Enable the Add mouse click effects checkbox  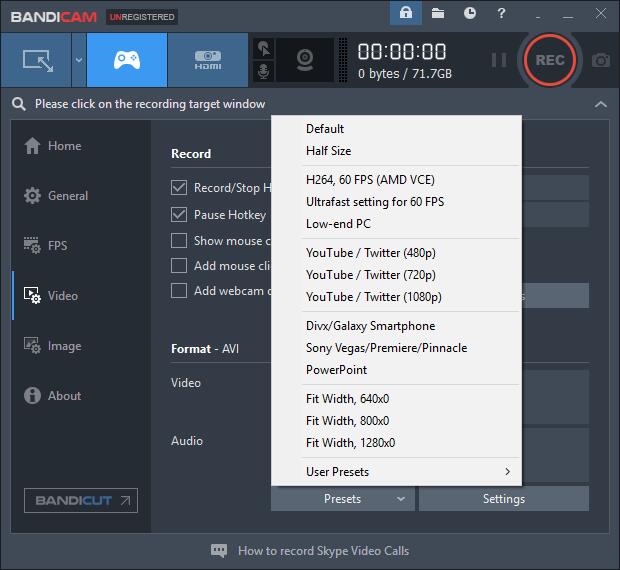pyautogui.click(x=179, y=266)
